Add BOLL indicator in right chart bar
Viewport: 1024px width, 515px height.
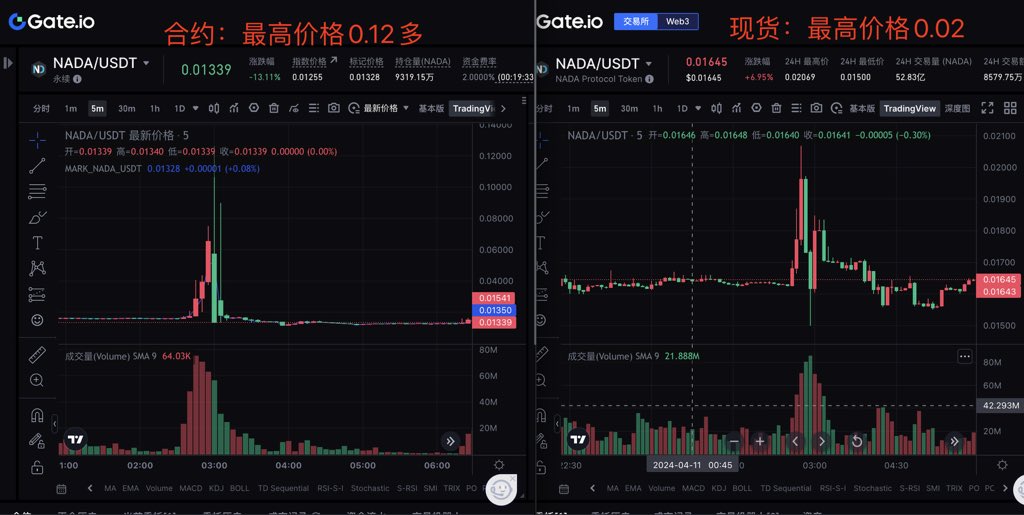[x=742, y=488]
